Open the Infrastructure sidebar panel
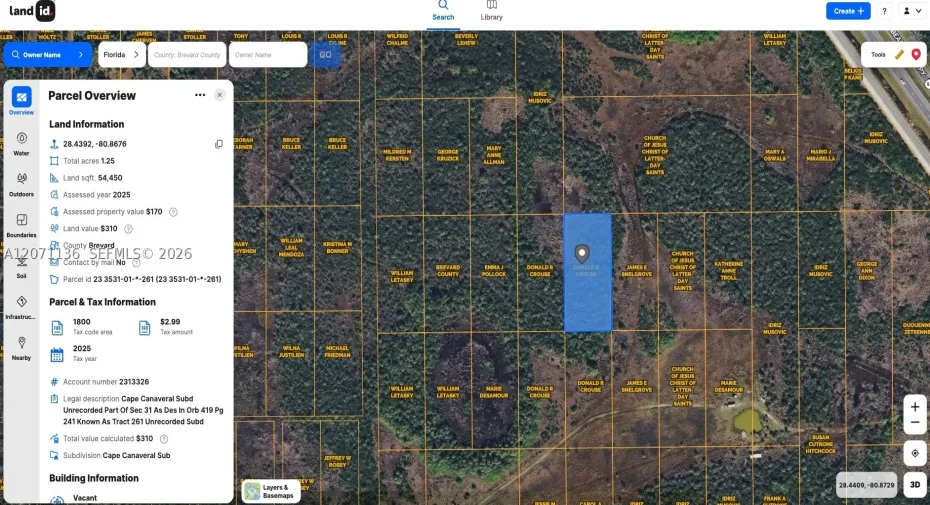930x505 pixels. click(x=21, y=308)
